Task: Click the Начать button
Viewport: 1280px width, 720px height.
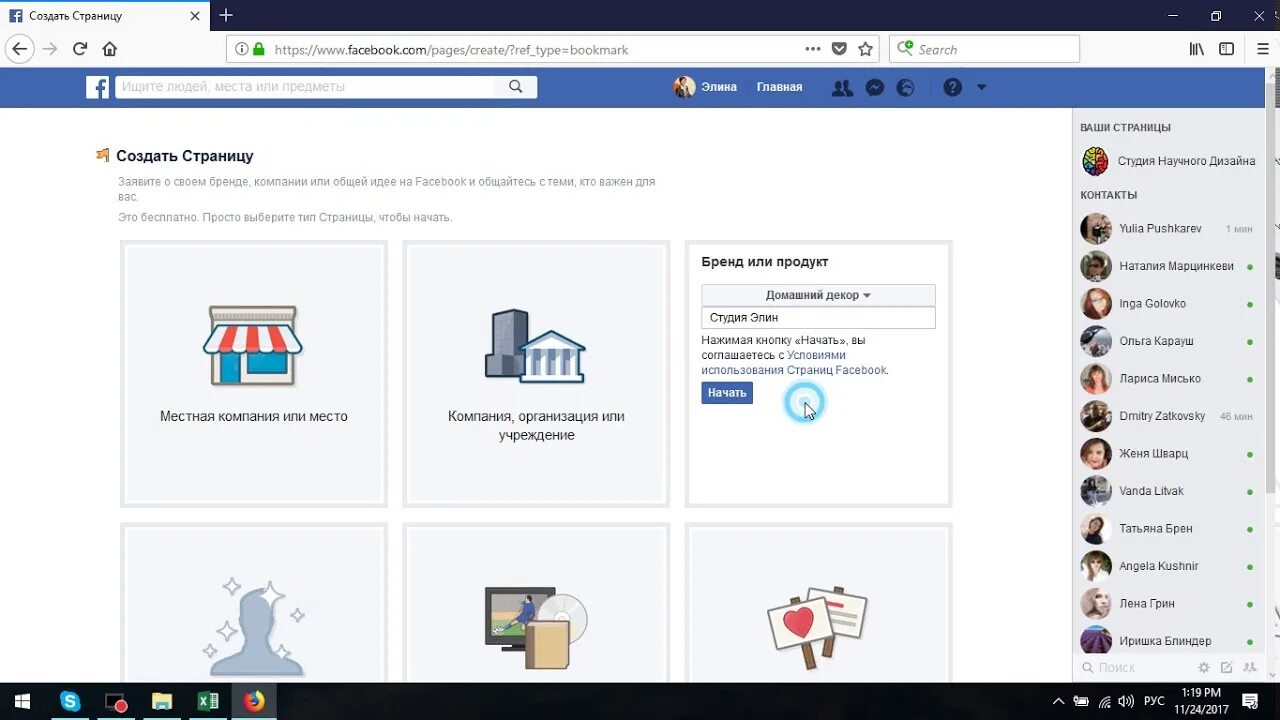Action: [727, 393]
